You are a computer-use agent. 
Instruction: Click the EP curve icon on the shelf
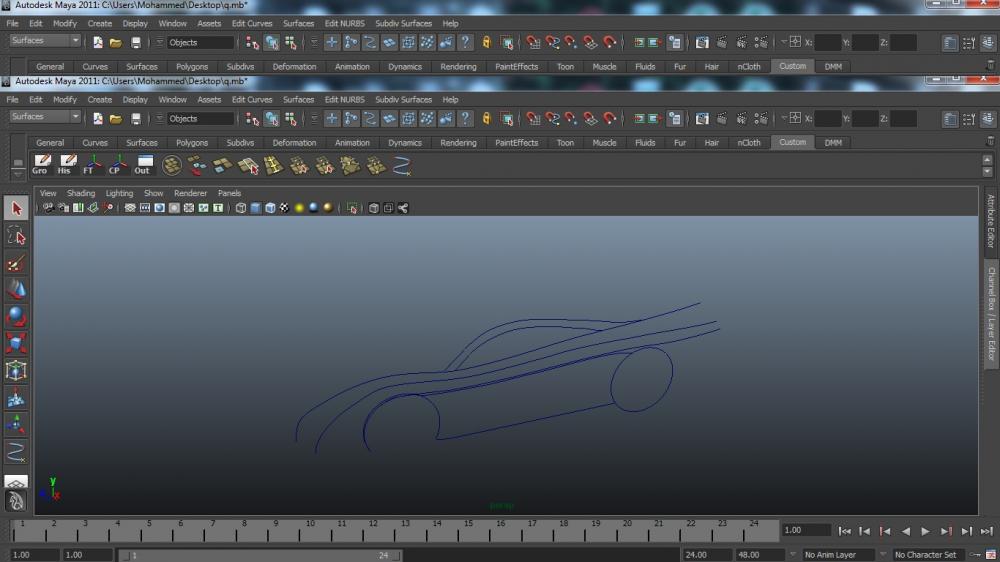402,166
